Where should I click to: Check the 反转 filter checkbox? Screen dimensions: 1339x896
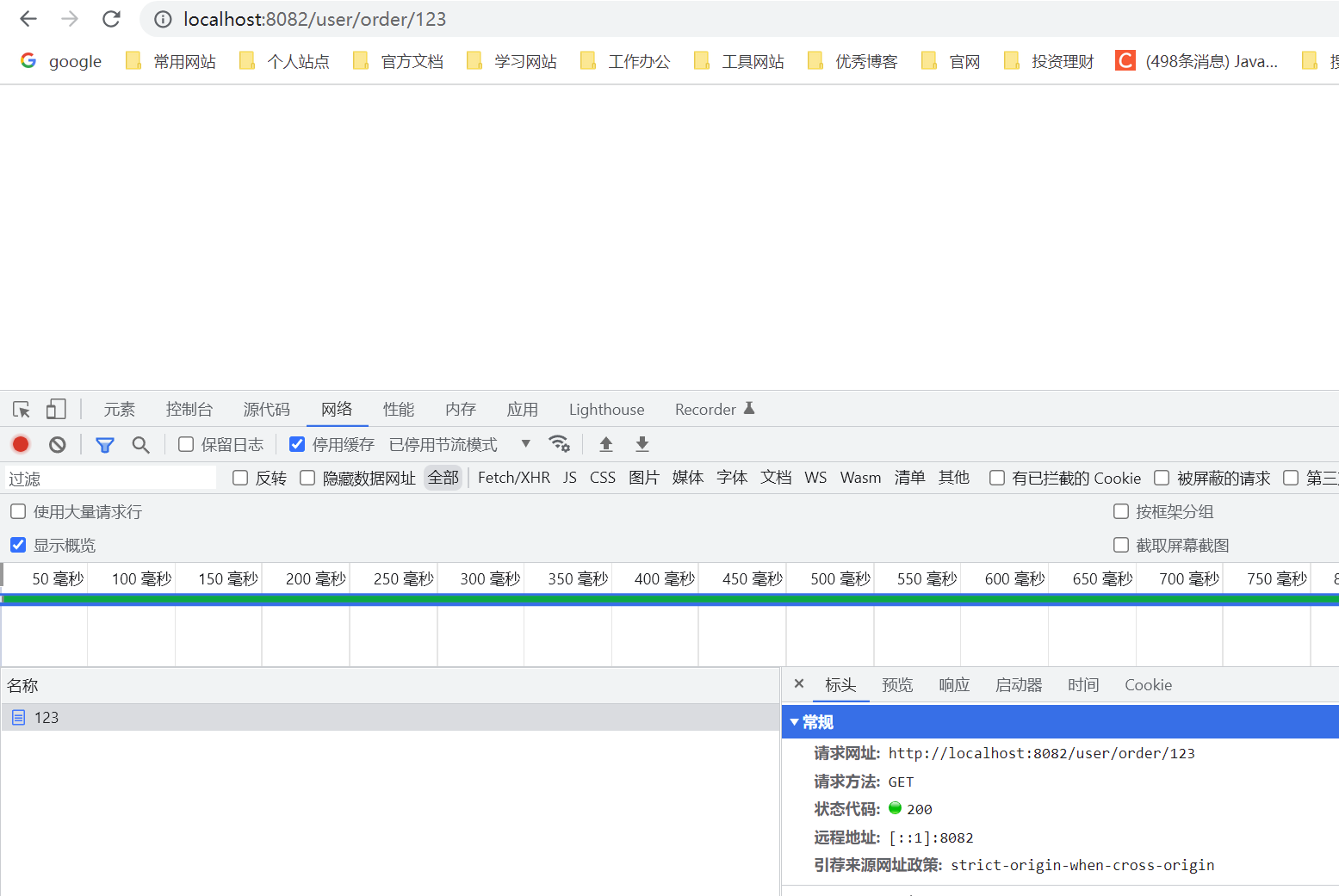click(240, 478)
